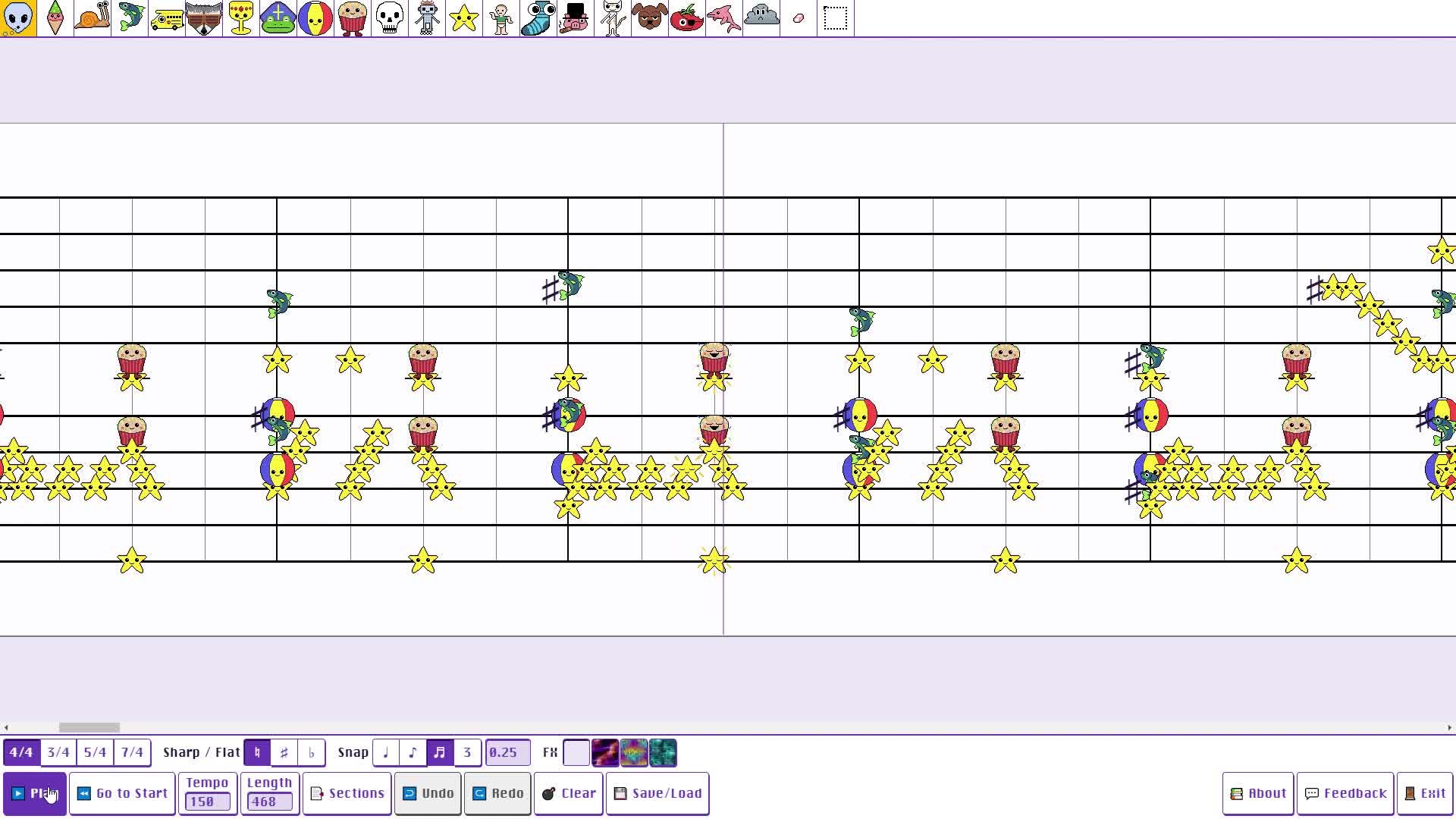Set snap to triplet 3

(x=467, y=752)
